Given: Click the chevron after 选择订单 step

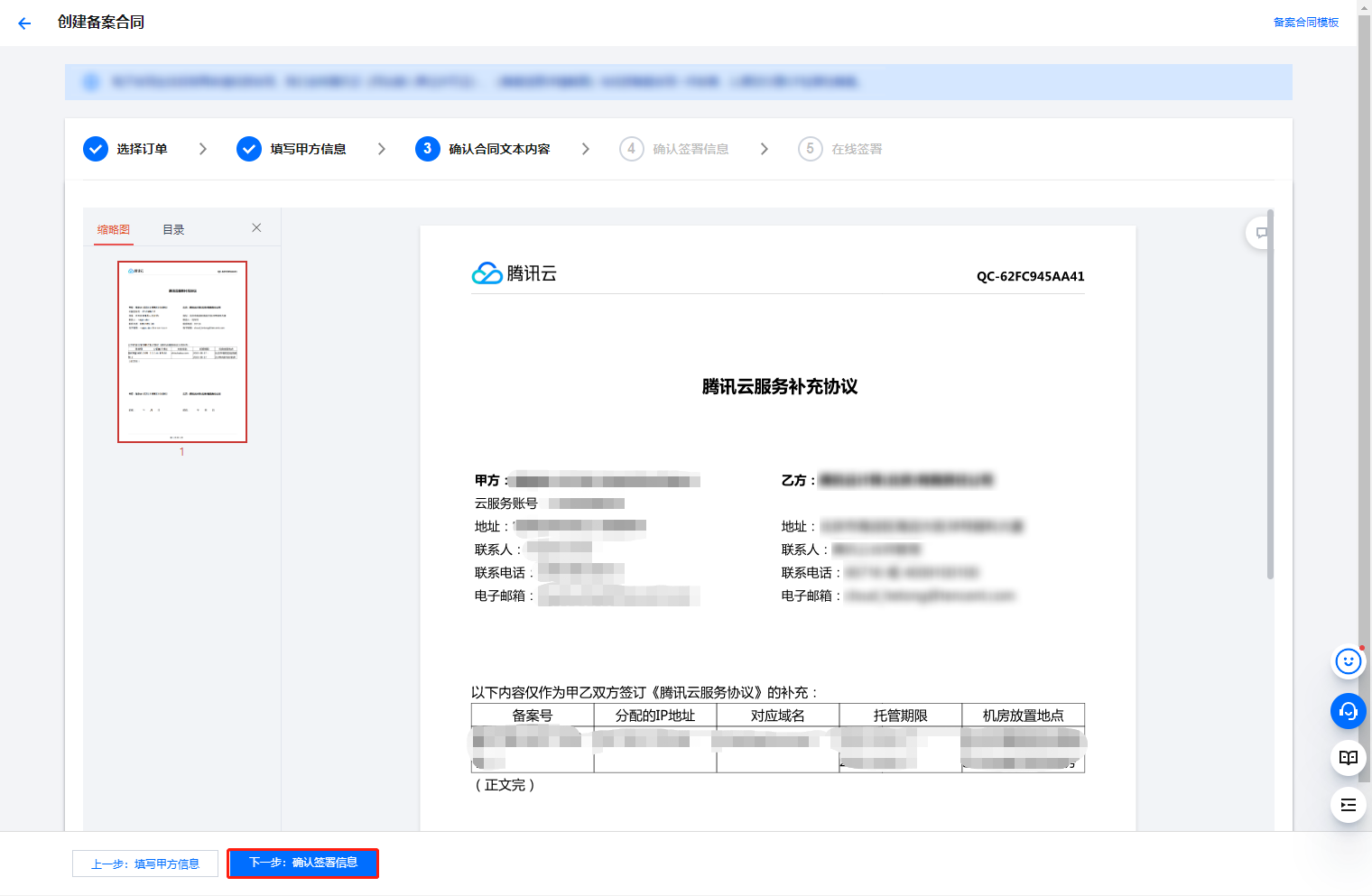Looking at the screenshot, I should point(203,149).
